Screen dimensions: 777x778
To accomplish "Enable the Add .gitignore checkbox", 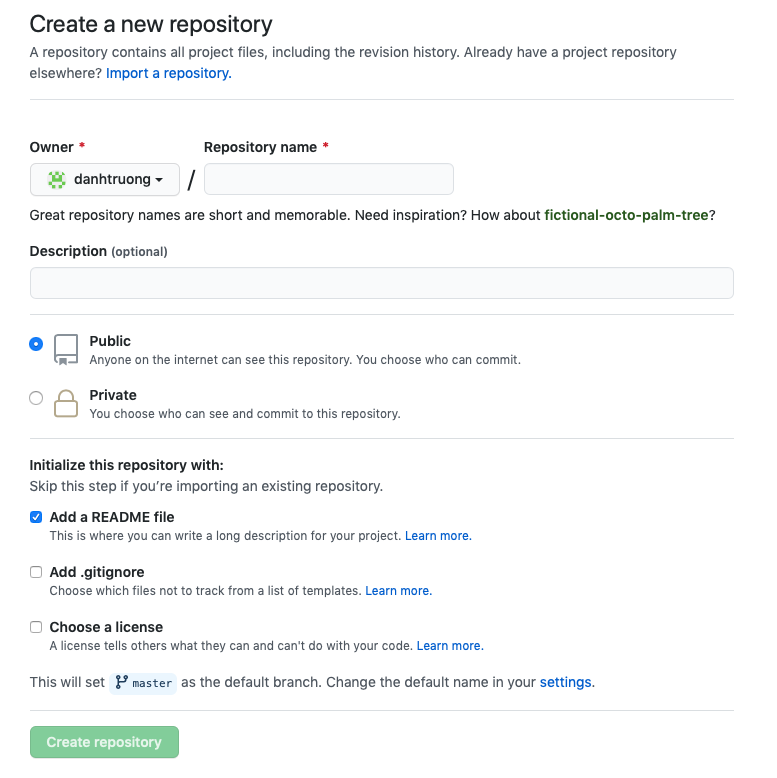I will coord(37,572).
